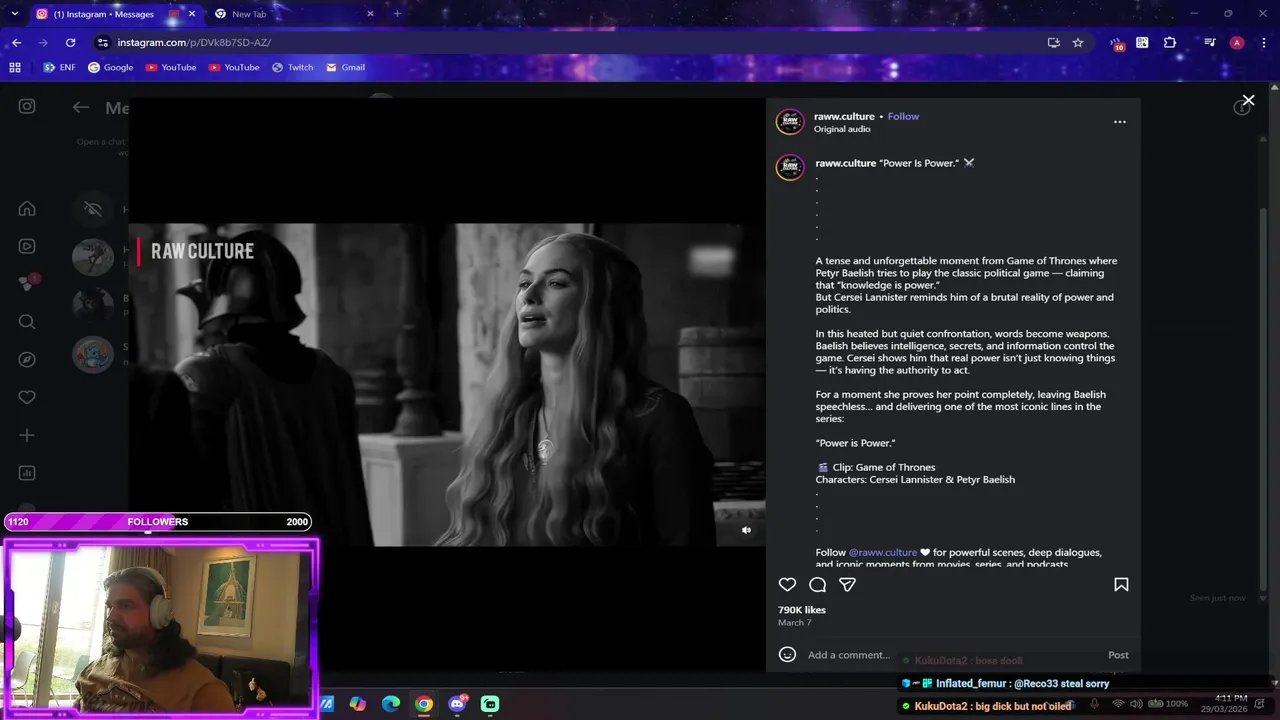Close the New Tab tab
The image size is (1280, 720).
coord(370,14)
